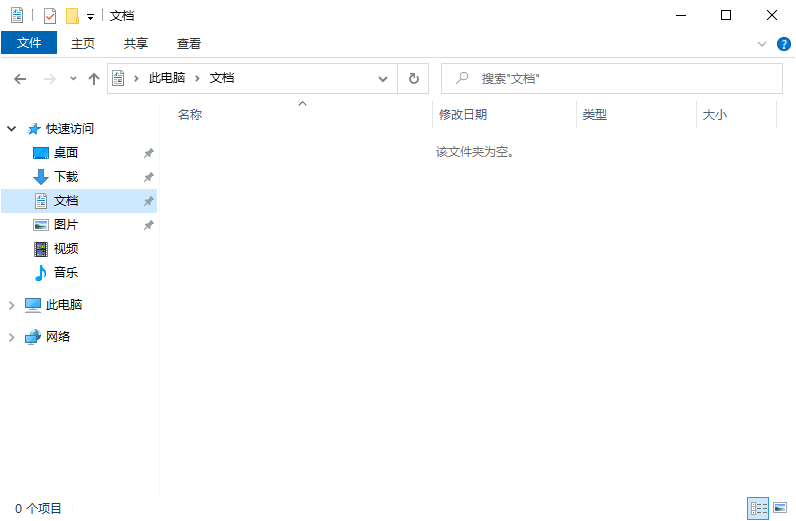The width and height of the screenshot is (796, 521).
Task: Switch to the 查看 ribbon tab
Action: 189,44
